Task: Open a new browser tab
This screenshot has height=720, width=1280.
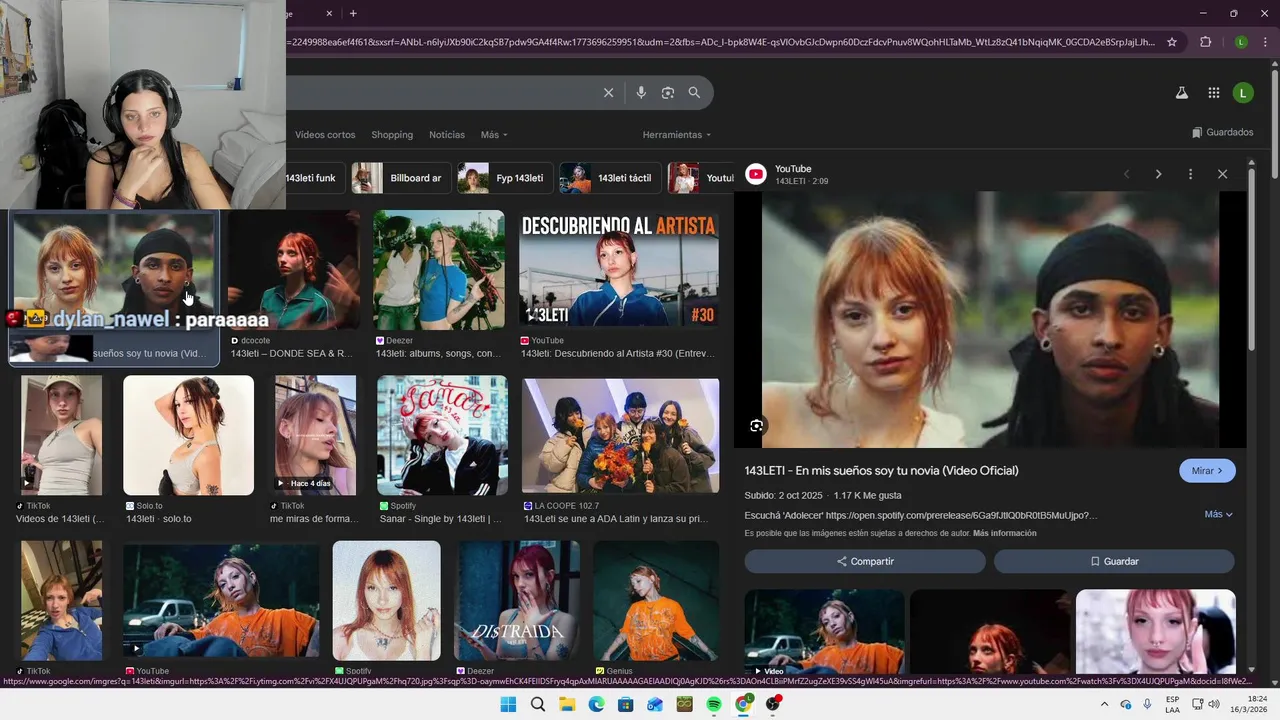Action: click(353, 13)
